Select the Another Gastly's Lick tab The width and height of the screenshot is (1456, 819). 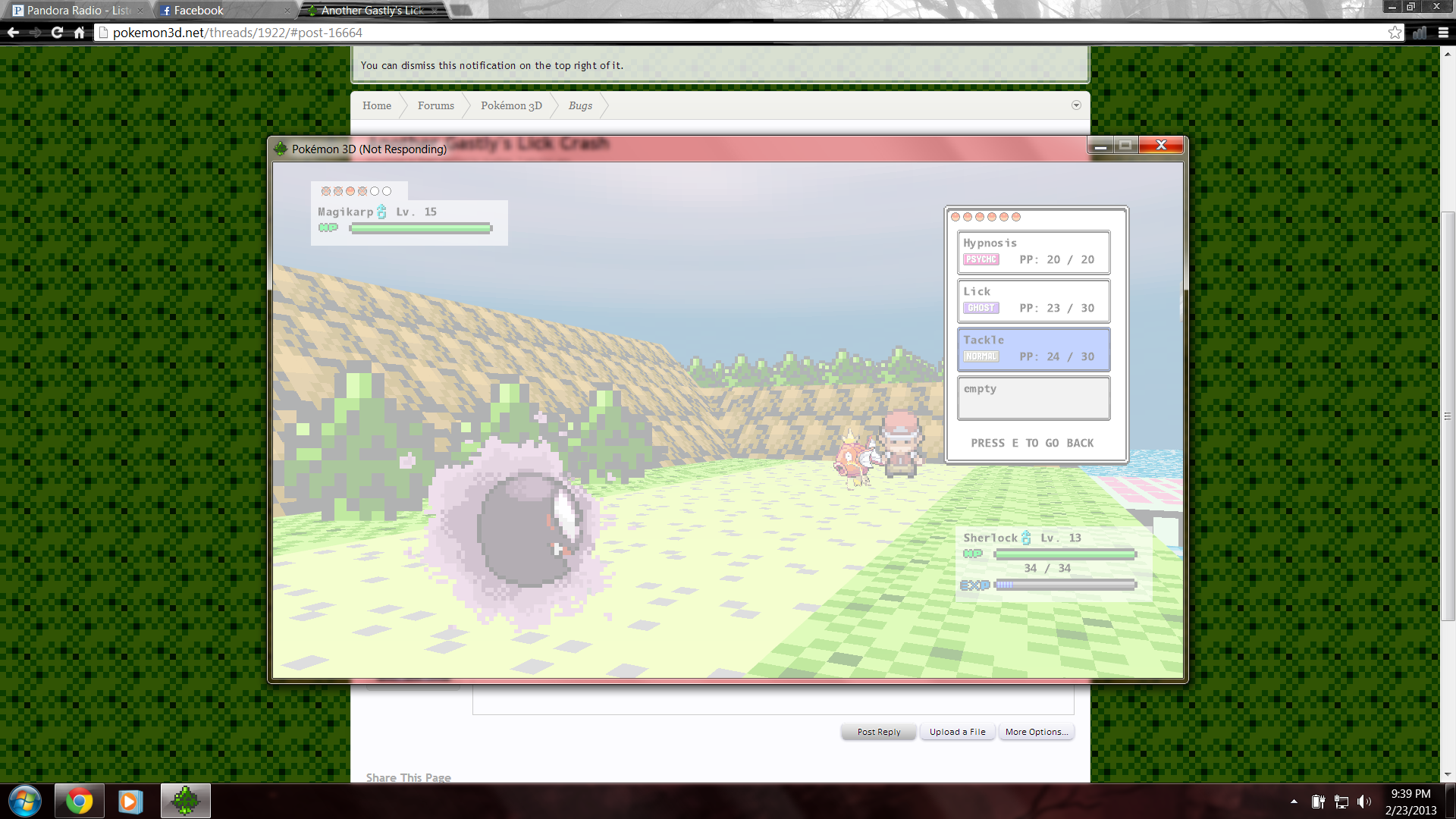coord(372,11)
